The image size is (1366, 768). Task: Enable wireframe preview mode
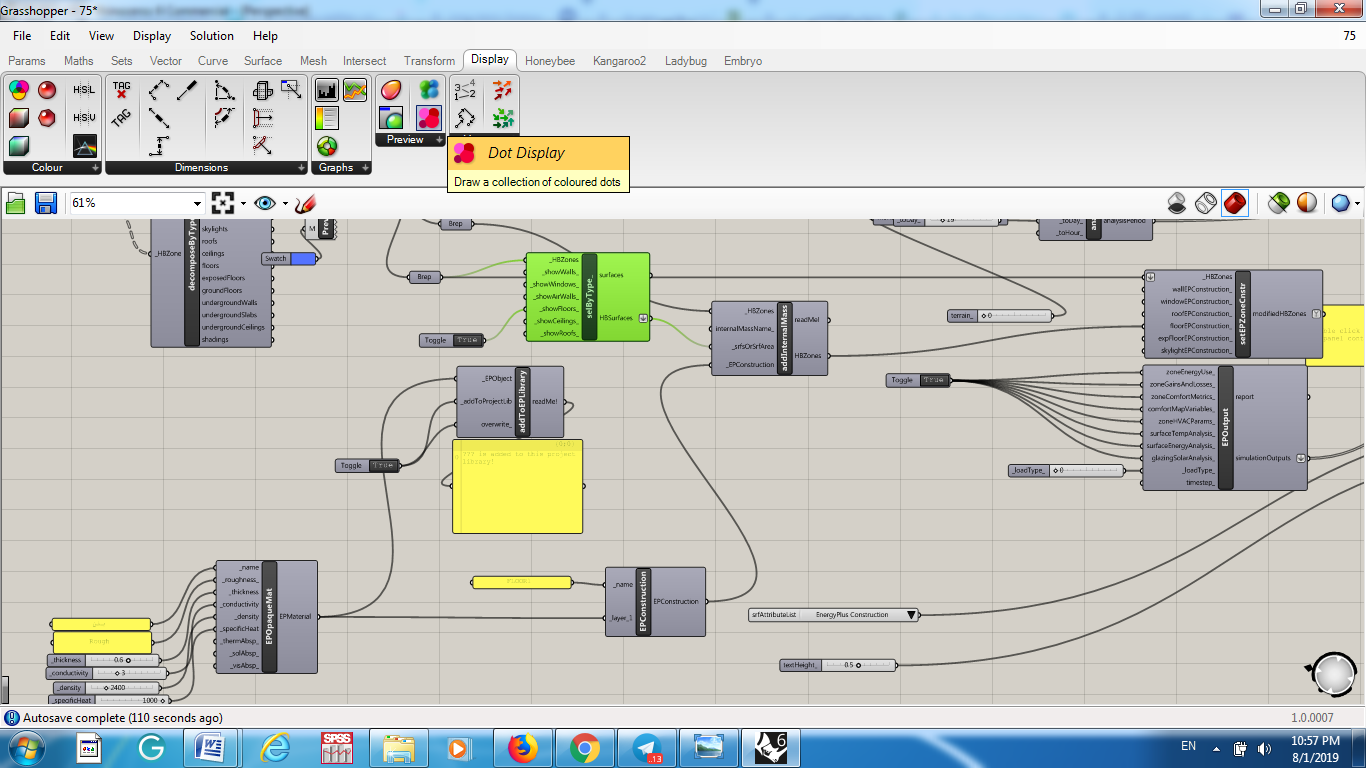(1206, 203)
